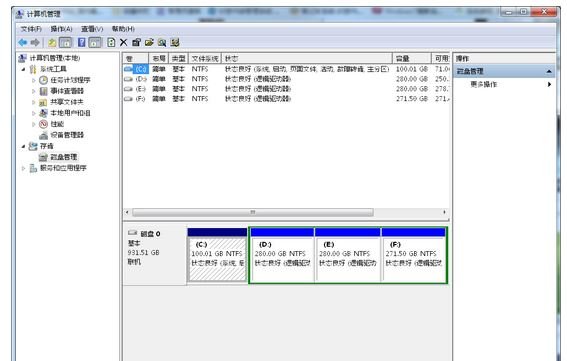Expand the 任务计划程序 node arrow
The image size is (567, 361).
tap(34, 80)
